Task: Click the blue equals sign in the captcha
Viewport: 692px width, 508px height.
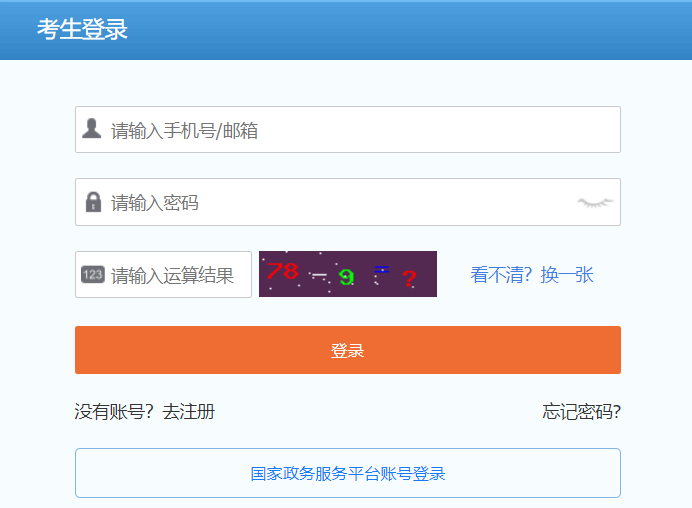Action: pos(381,269)
